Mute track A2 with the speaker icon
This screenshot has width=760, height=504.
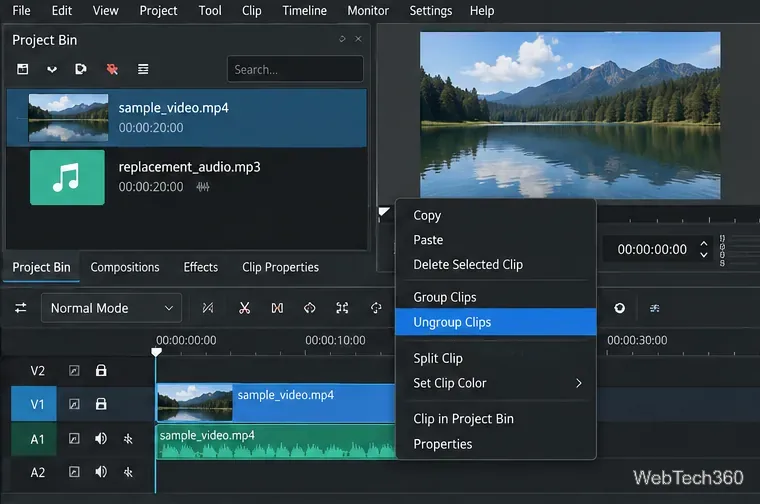(101, 472)
